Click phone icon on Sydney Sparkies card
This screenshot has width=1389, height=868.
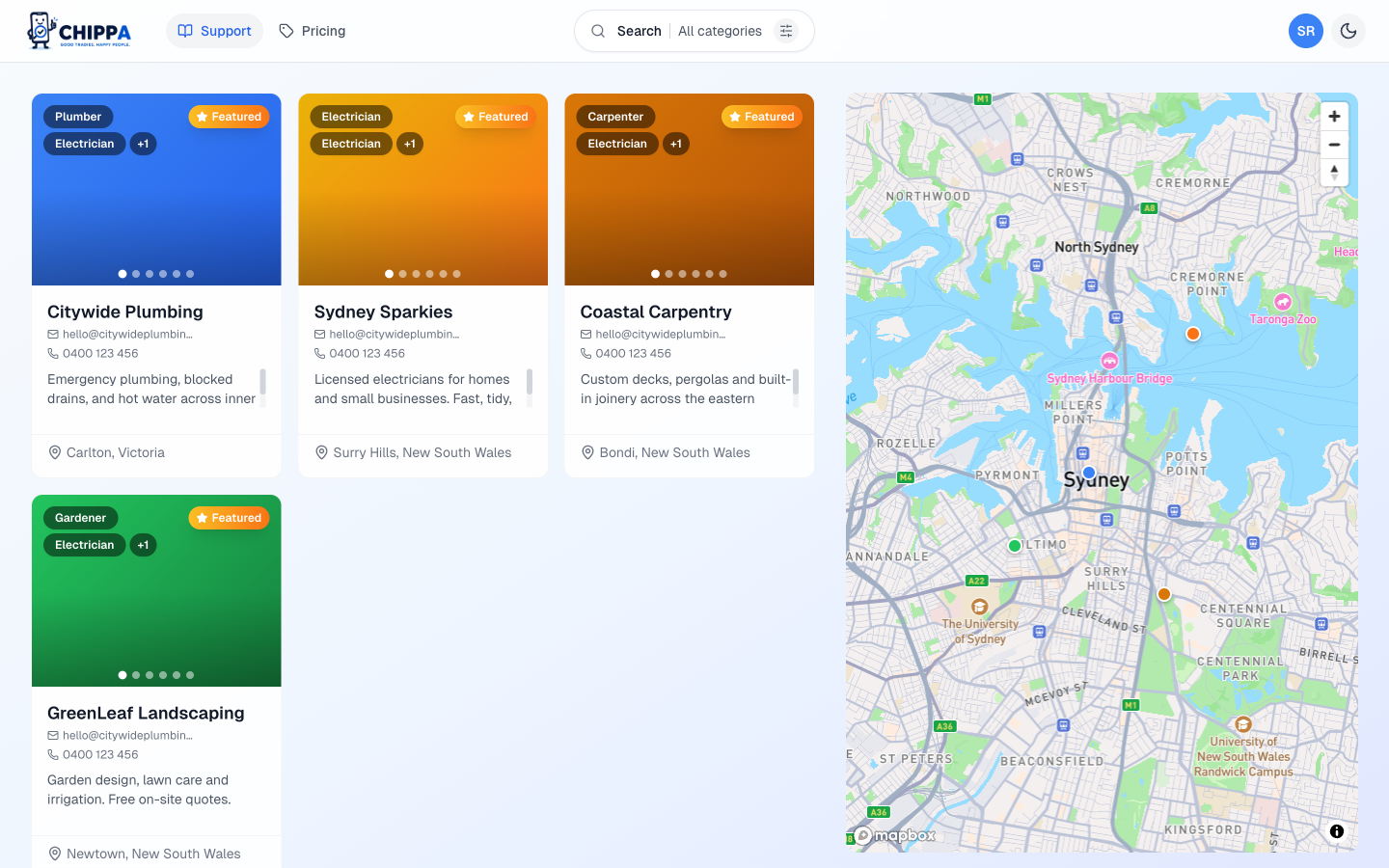[320, 354]
